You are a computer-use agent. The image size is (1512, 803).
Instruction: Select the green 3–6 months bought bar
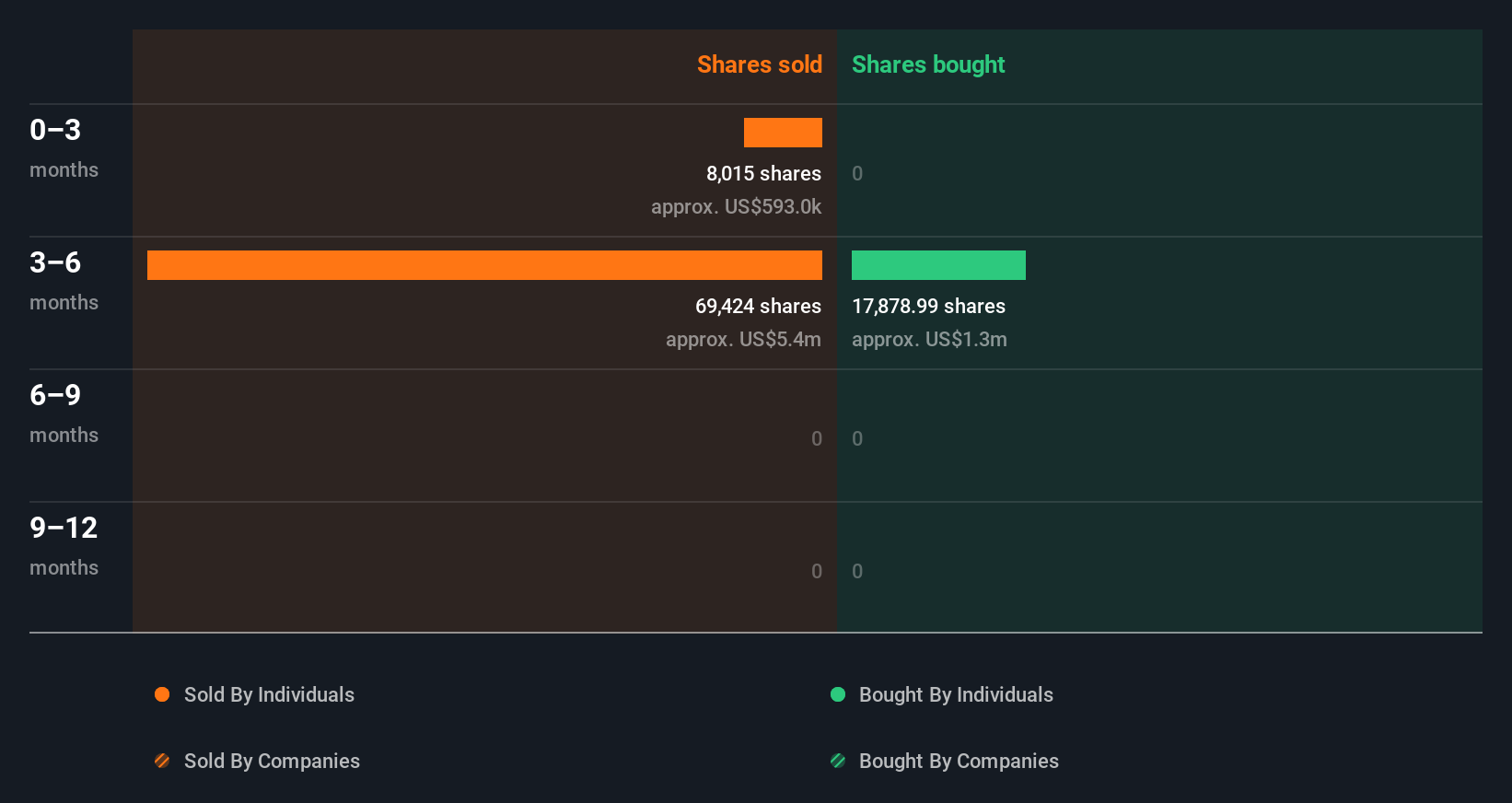tap(938, 265)
